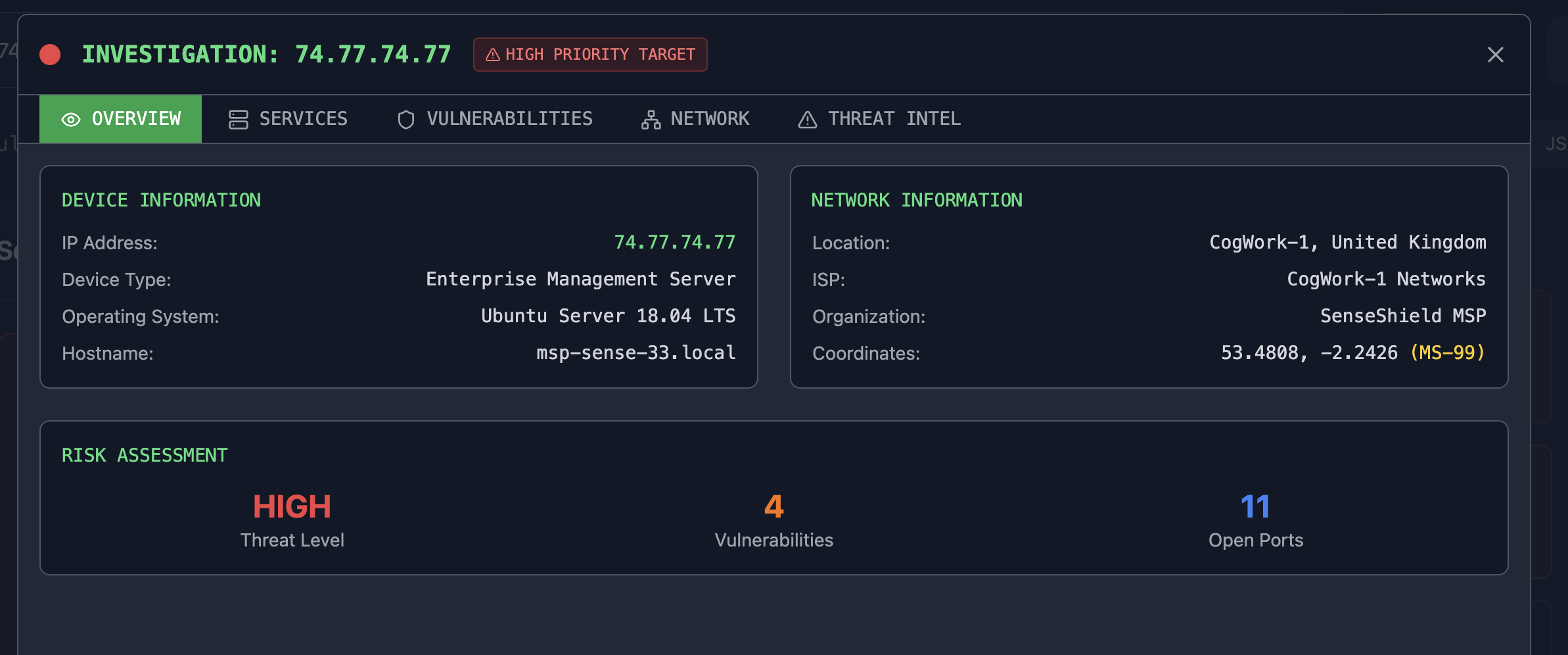Click the warning triangle beside Threat Intel
1568x655 pixels.
[x=807, y=119]
